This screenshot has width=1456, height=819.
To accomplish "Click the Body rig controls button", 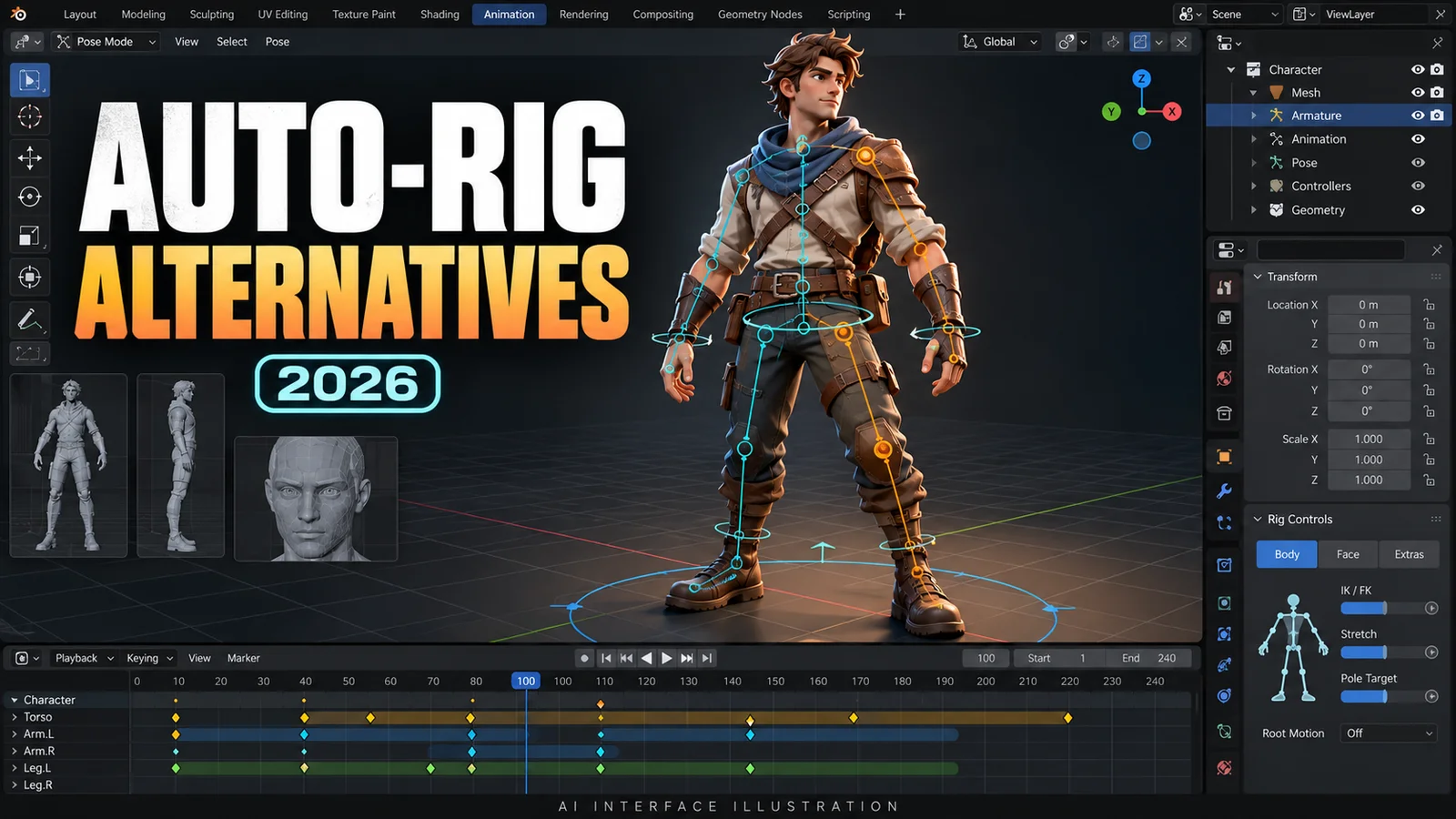I will point(1287,554).
